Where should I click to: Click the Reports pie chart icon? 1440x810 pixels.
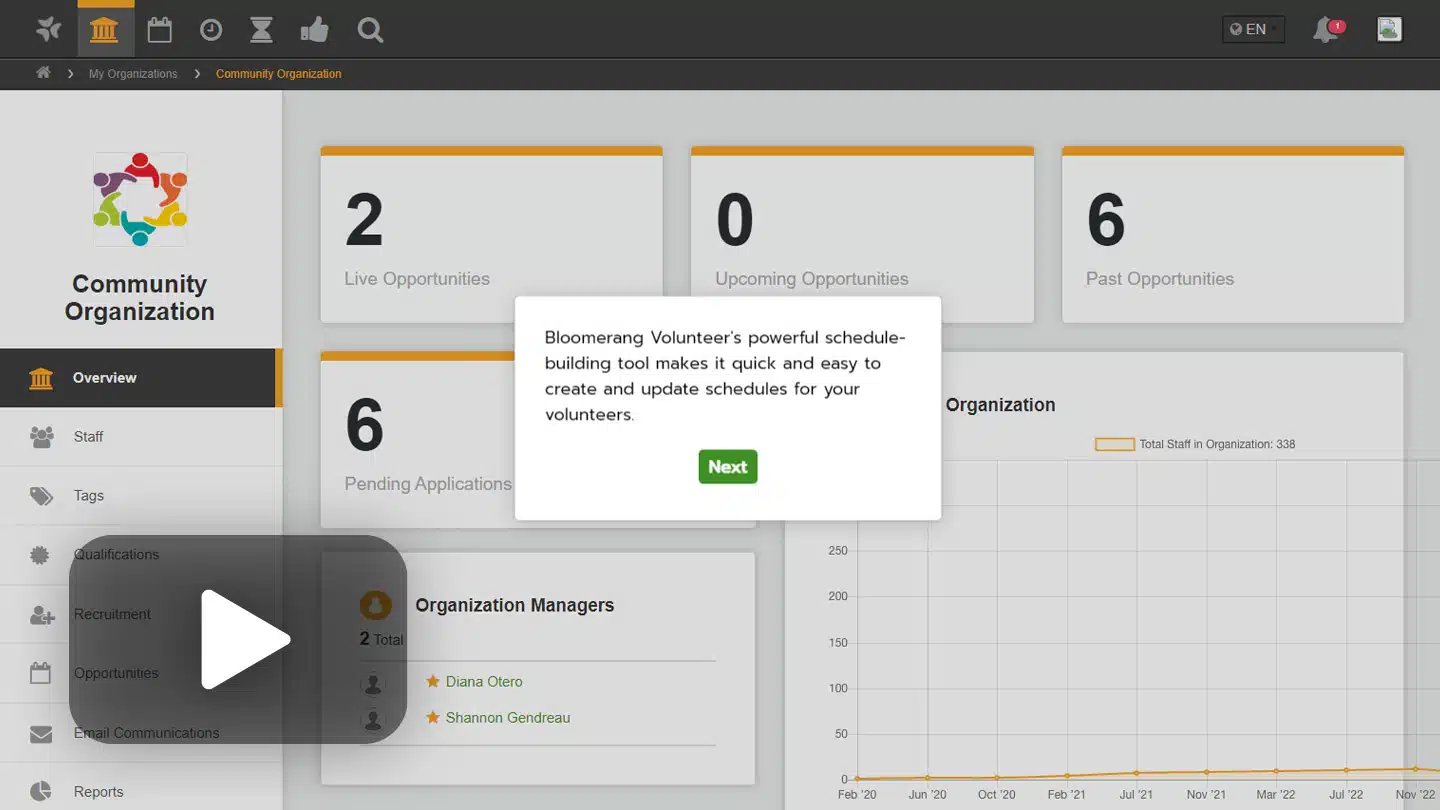41,791
